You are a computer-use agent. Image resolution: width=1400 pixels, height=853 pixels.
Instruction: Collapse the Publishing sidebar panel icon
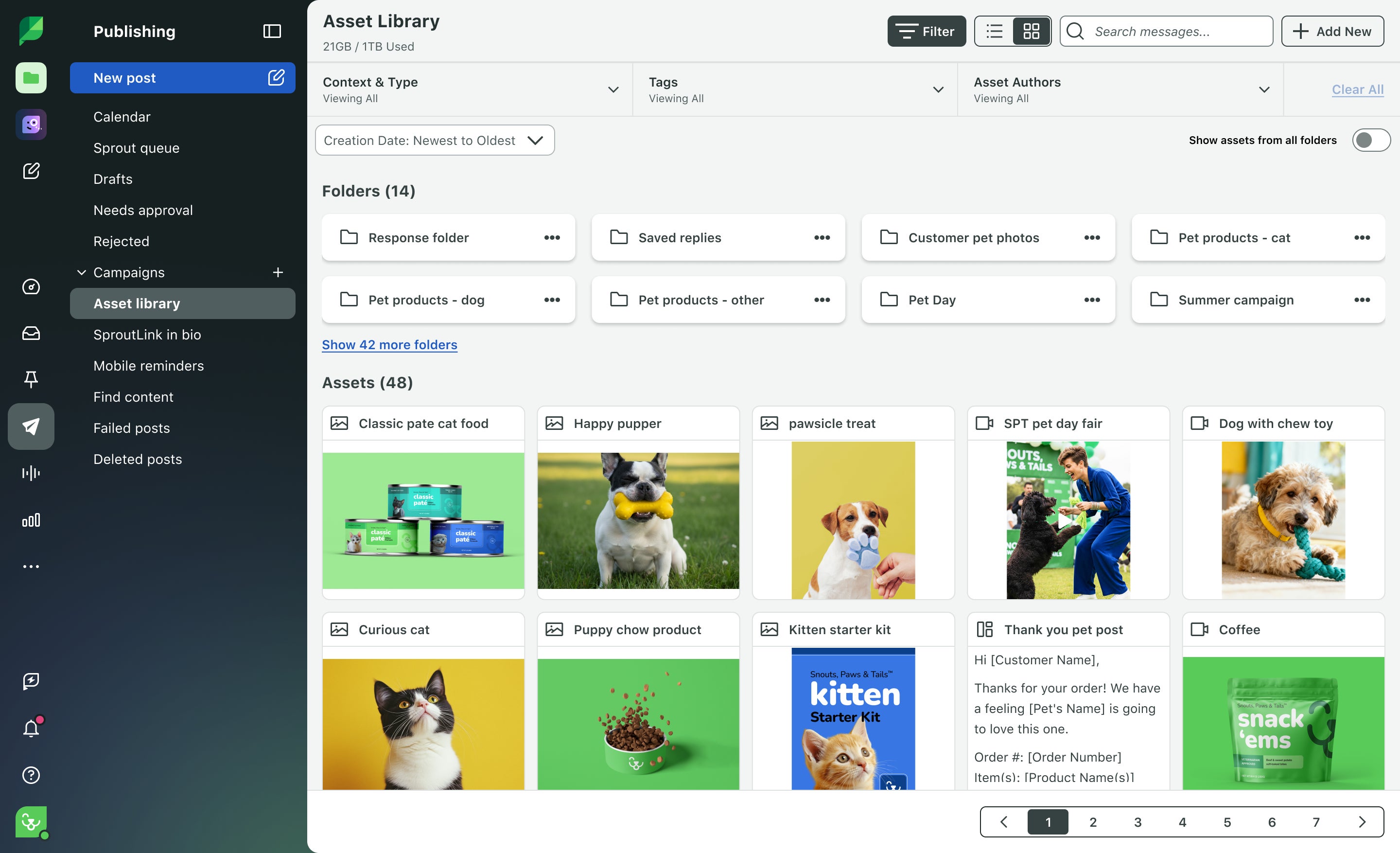coord(272,31)
